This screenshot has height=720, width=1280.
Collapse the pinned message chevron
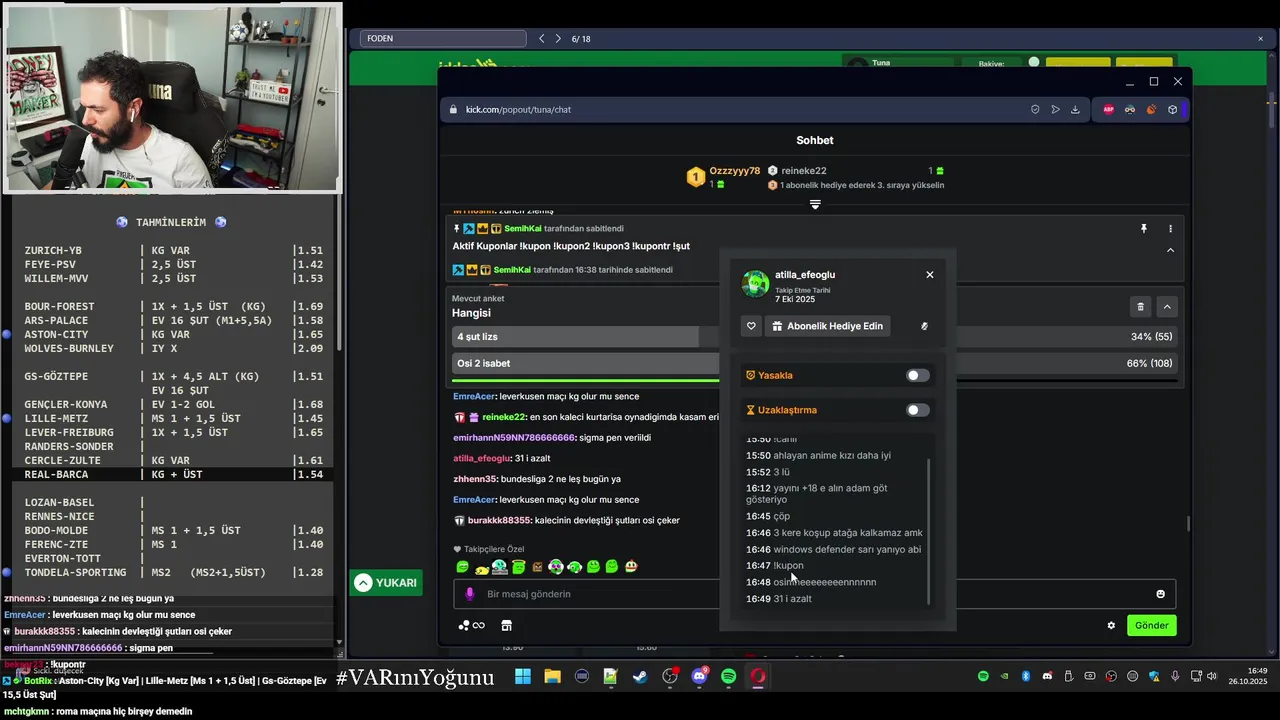[1170, 250]
